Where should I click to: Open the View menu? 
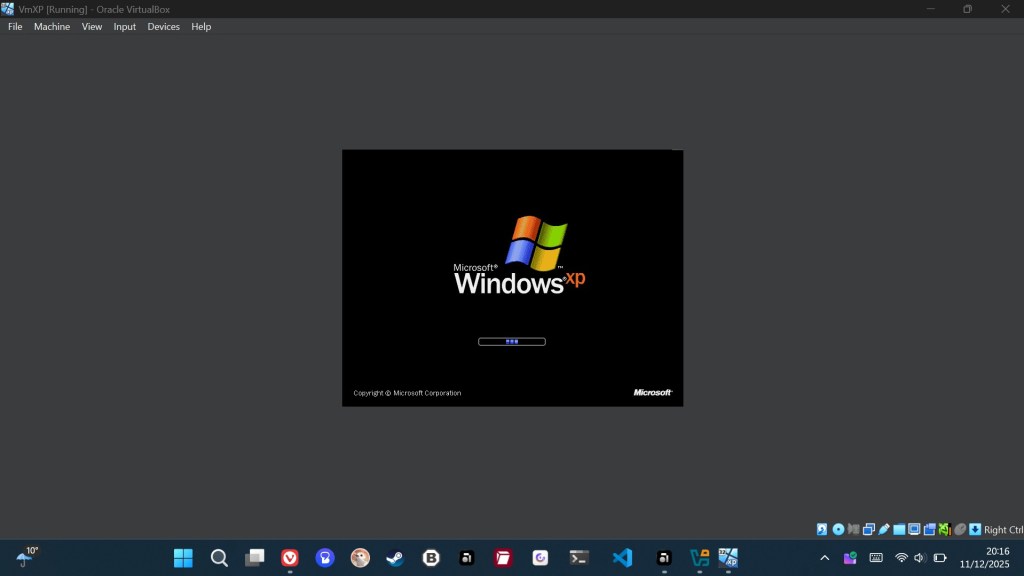click(x=91, y=27)
